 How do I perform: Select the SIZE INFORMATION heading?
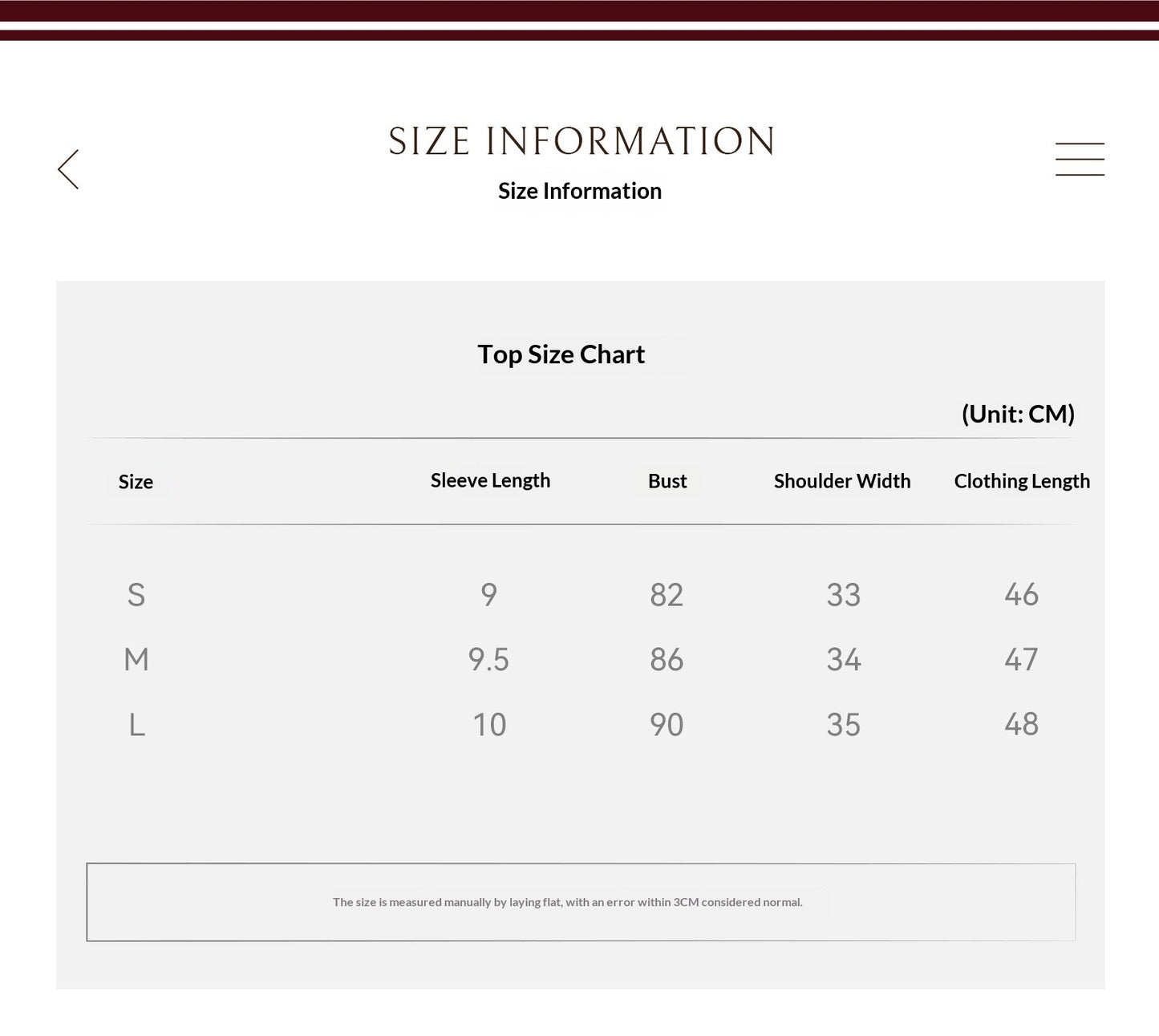click(x=581, y=141)
